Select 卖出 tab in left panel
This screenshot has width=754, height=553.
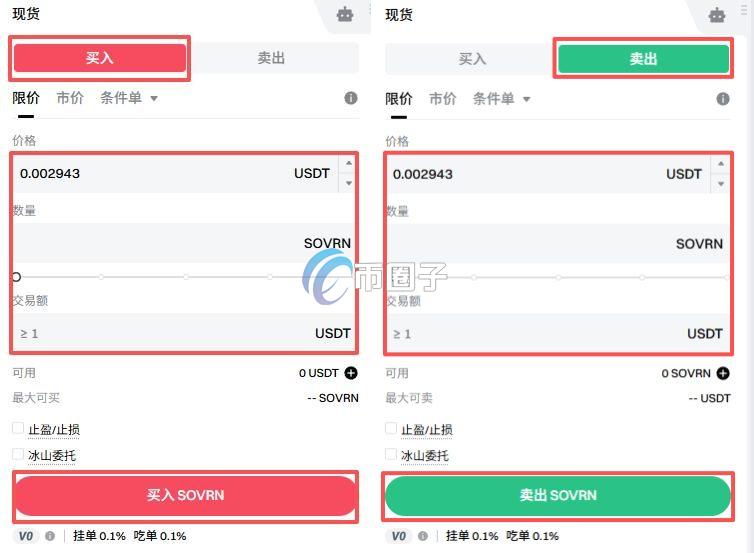point(272,58)
